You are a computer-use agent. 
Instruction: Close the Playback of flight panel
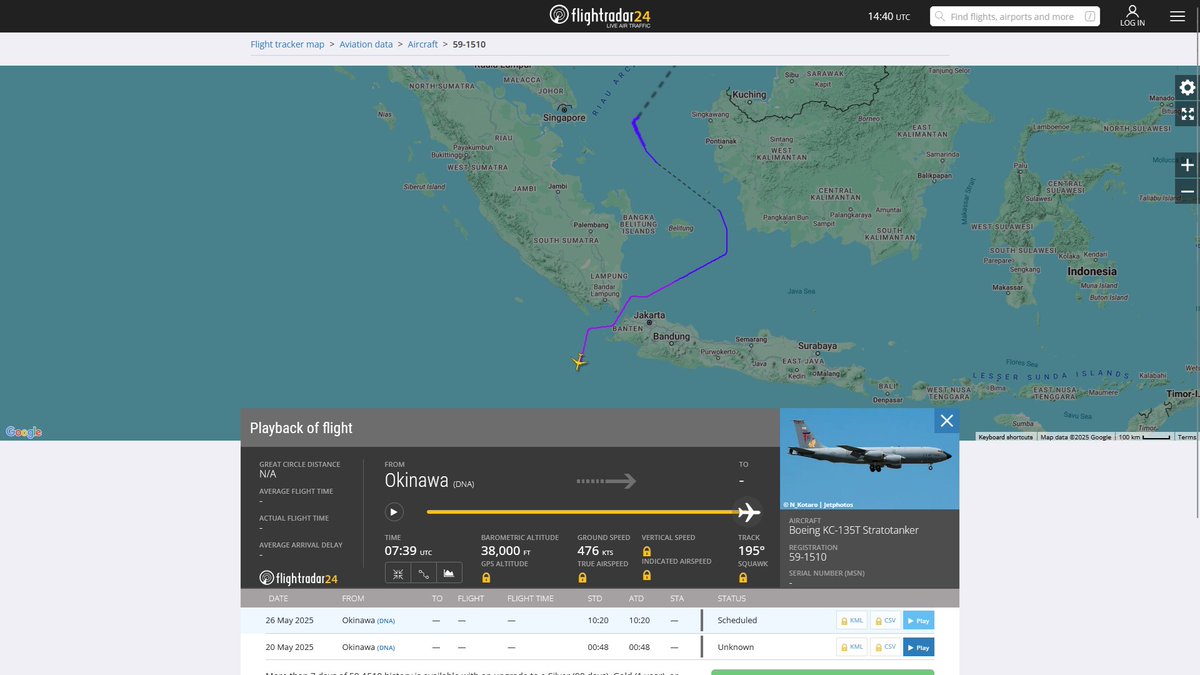[x=946, y=420]
